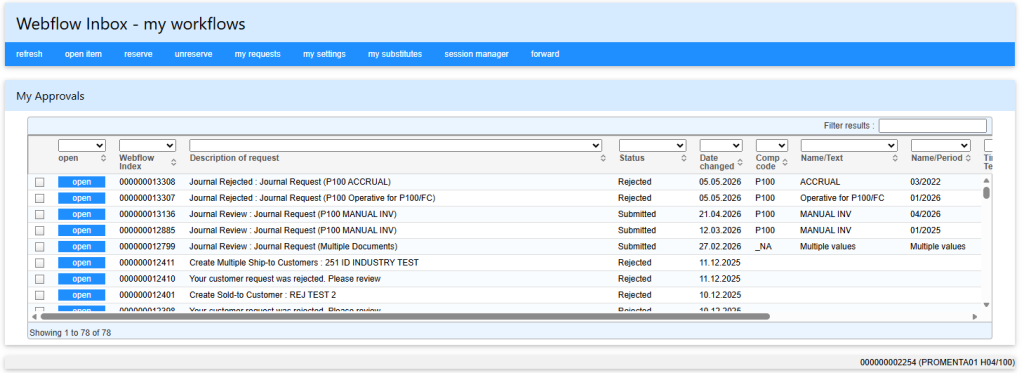Click forward in the menu bar
1024x373 pixels.
(545, 54)
